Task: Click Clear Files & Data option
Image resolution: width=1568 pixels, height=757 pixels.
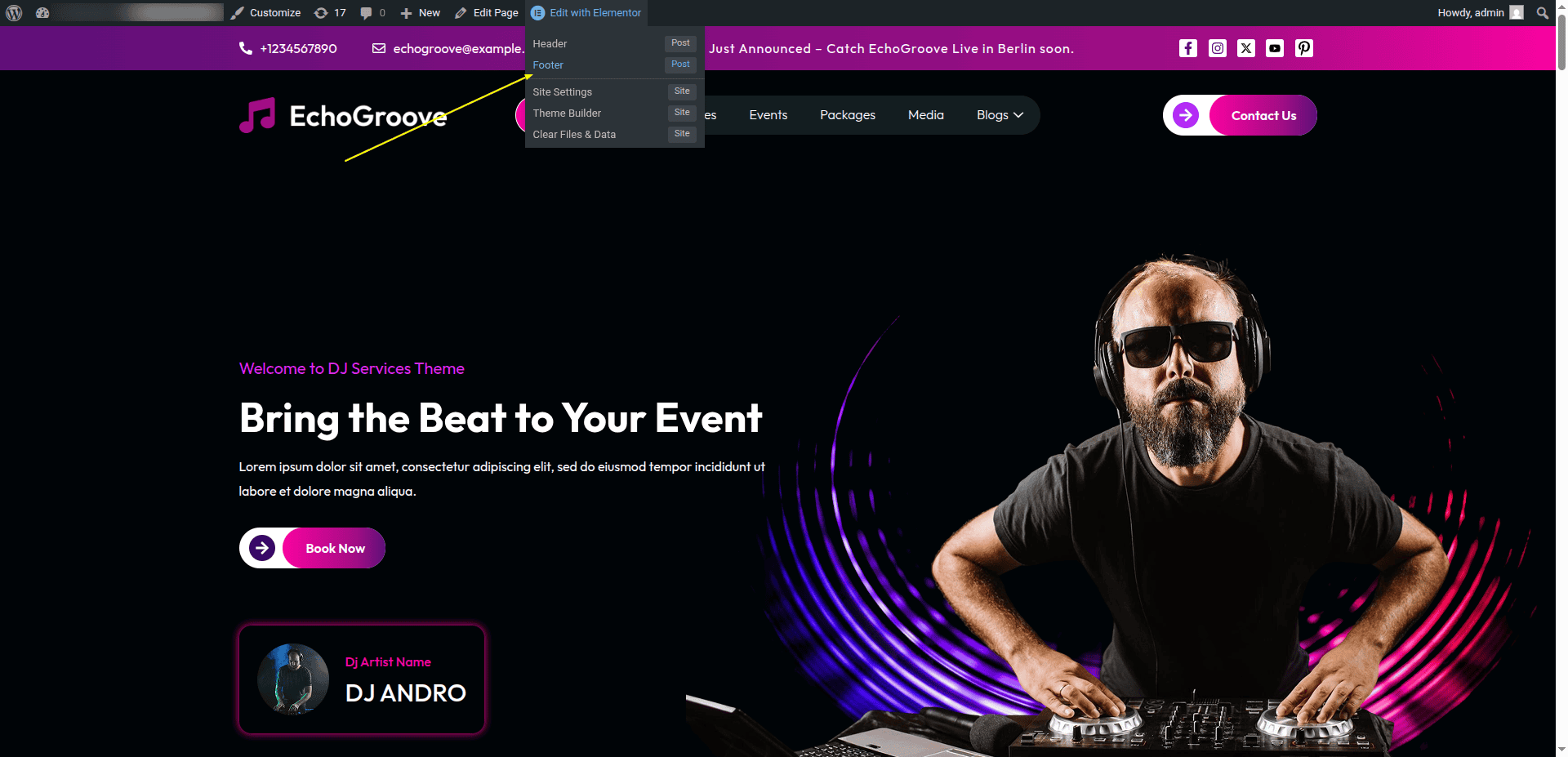Action: point(574,135)
